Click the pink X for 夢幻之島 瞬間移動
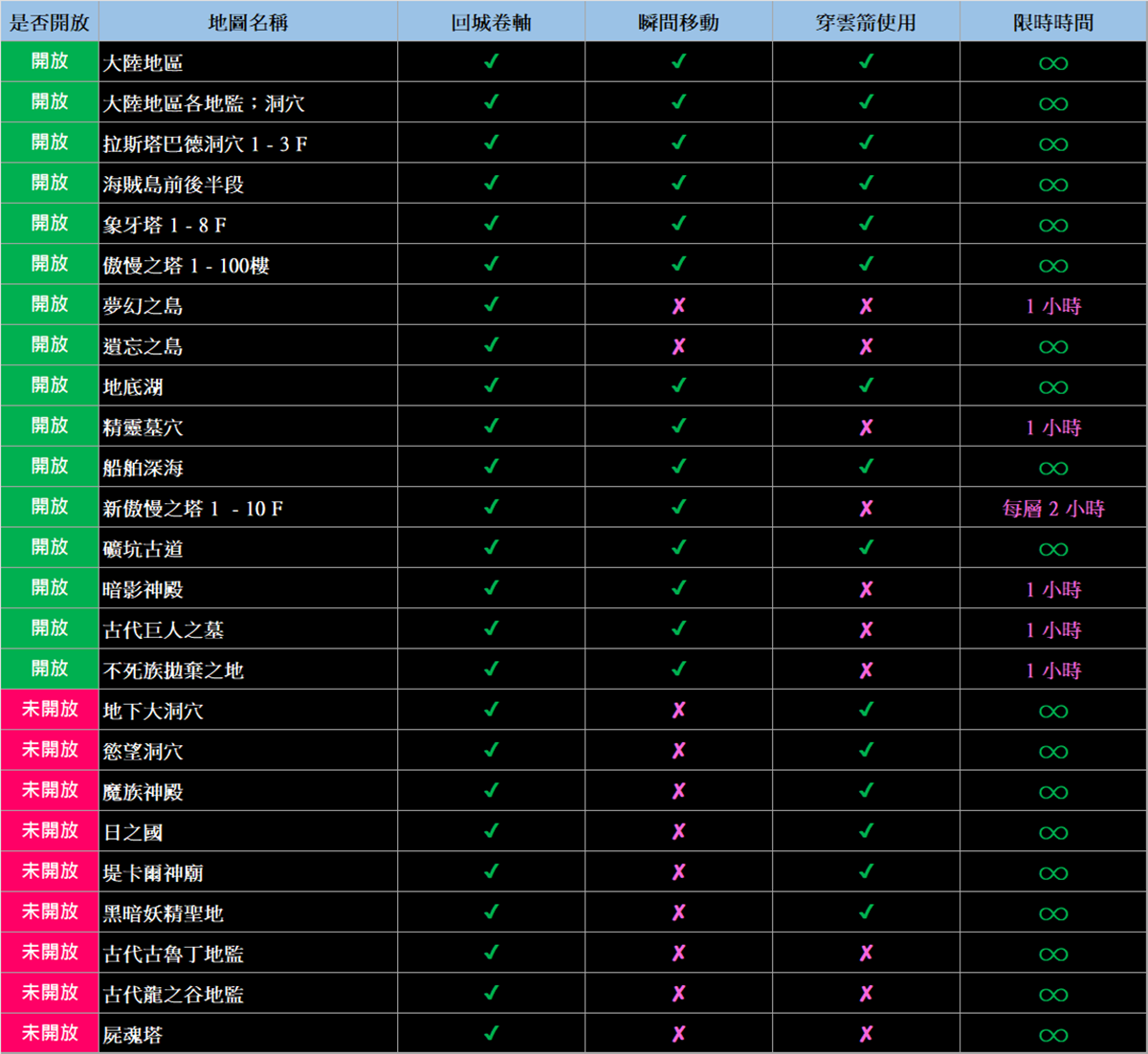This screenshot has width=1148, height=1054. (x=678, y=306)
